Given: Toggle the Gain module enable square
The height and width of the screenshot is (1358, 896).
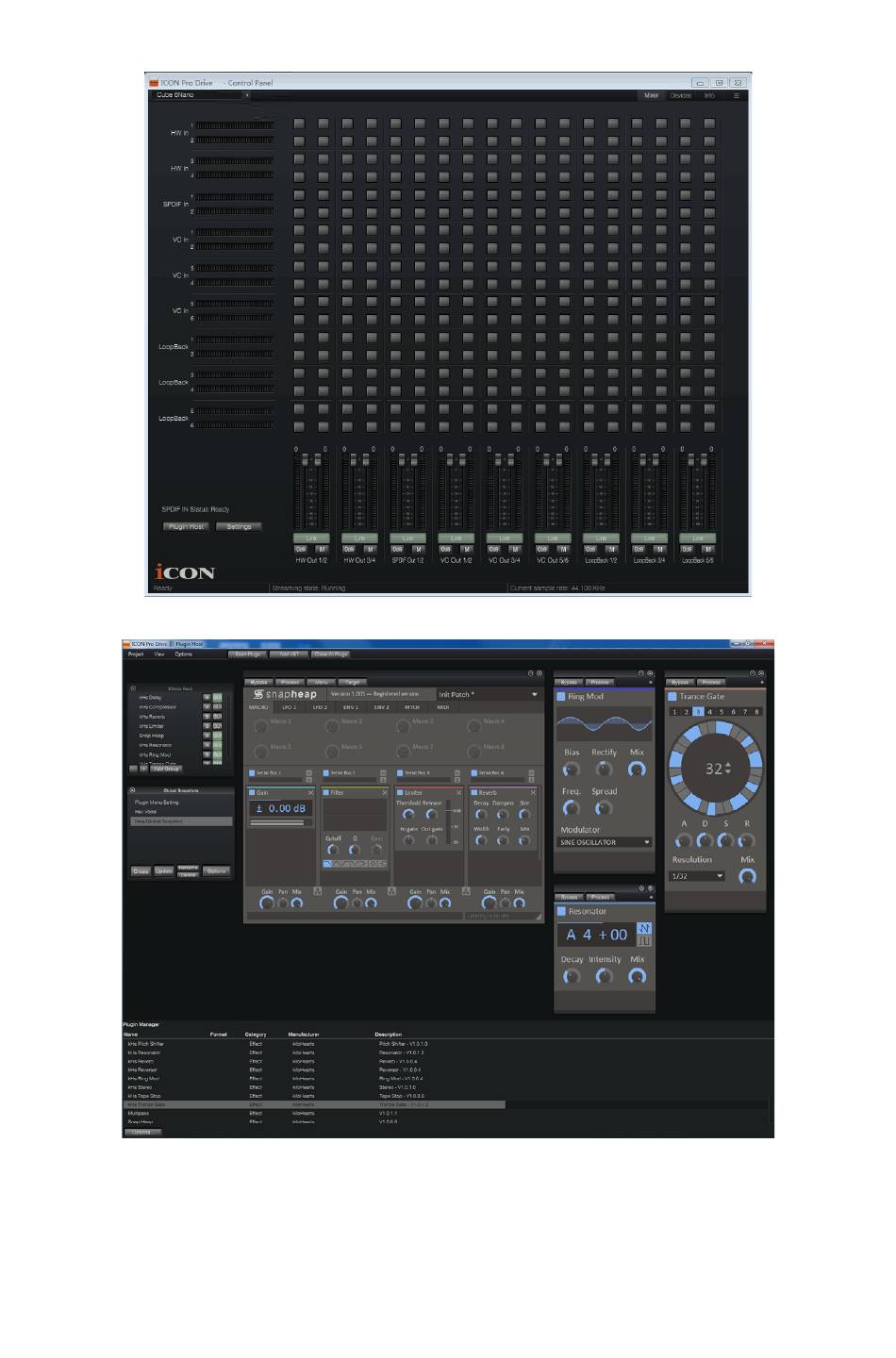Looking at the screenshot, I should click(252, 793).
